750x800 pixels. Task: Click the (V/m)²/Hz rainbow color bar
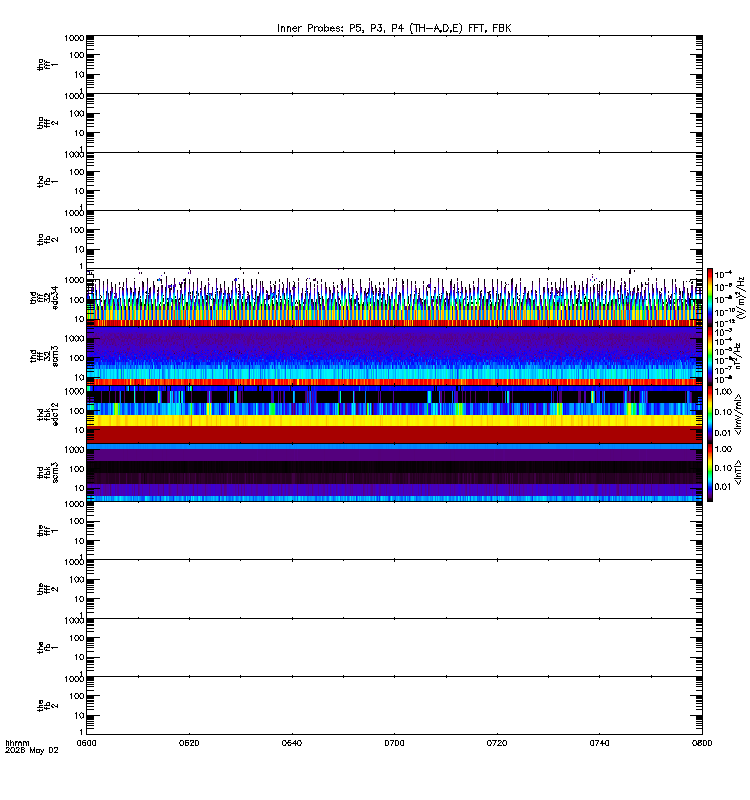[x=710, y=297]
